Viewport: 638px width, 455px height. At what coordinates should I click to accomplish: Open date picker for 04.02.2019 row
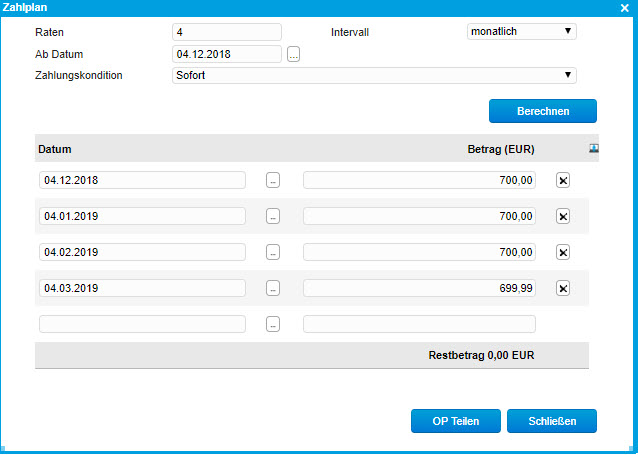tap(273, 252)
